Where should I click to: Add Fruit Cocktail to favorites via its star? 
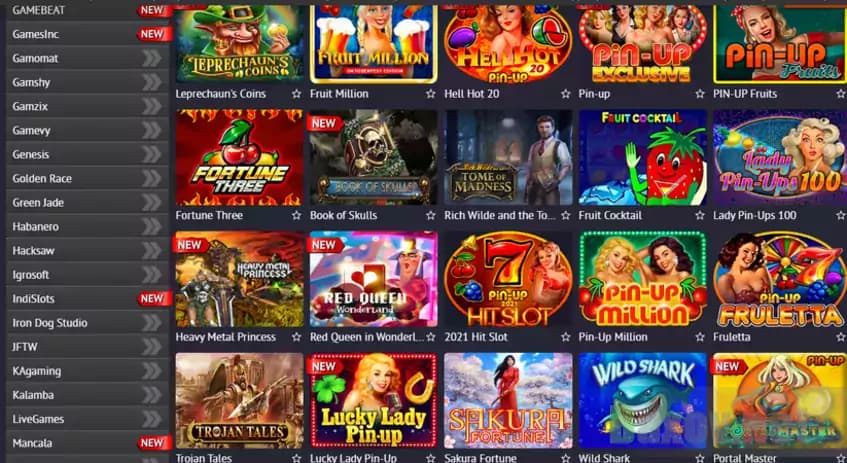[x=700, y=216]
